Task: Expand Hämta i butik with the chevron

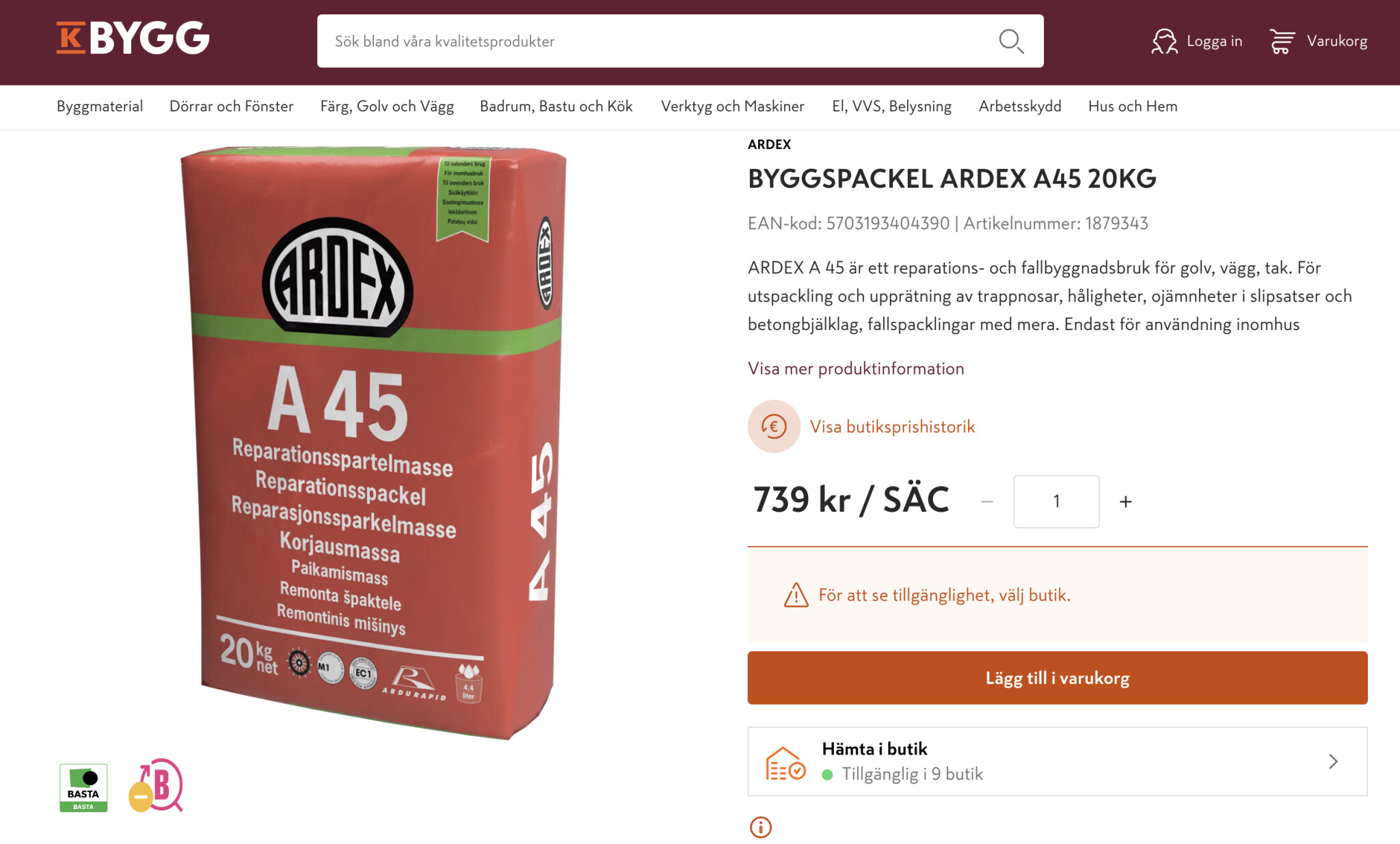Action: 1333,761
